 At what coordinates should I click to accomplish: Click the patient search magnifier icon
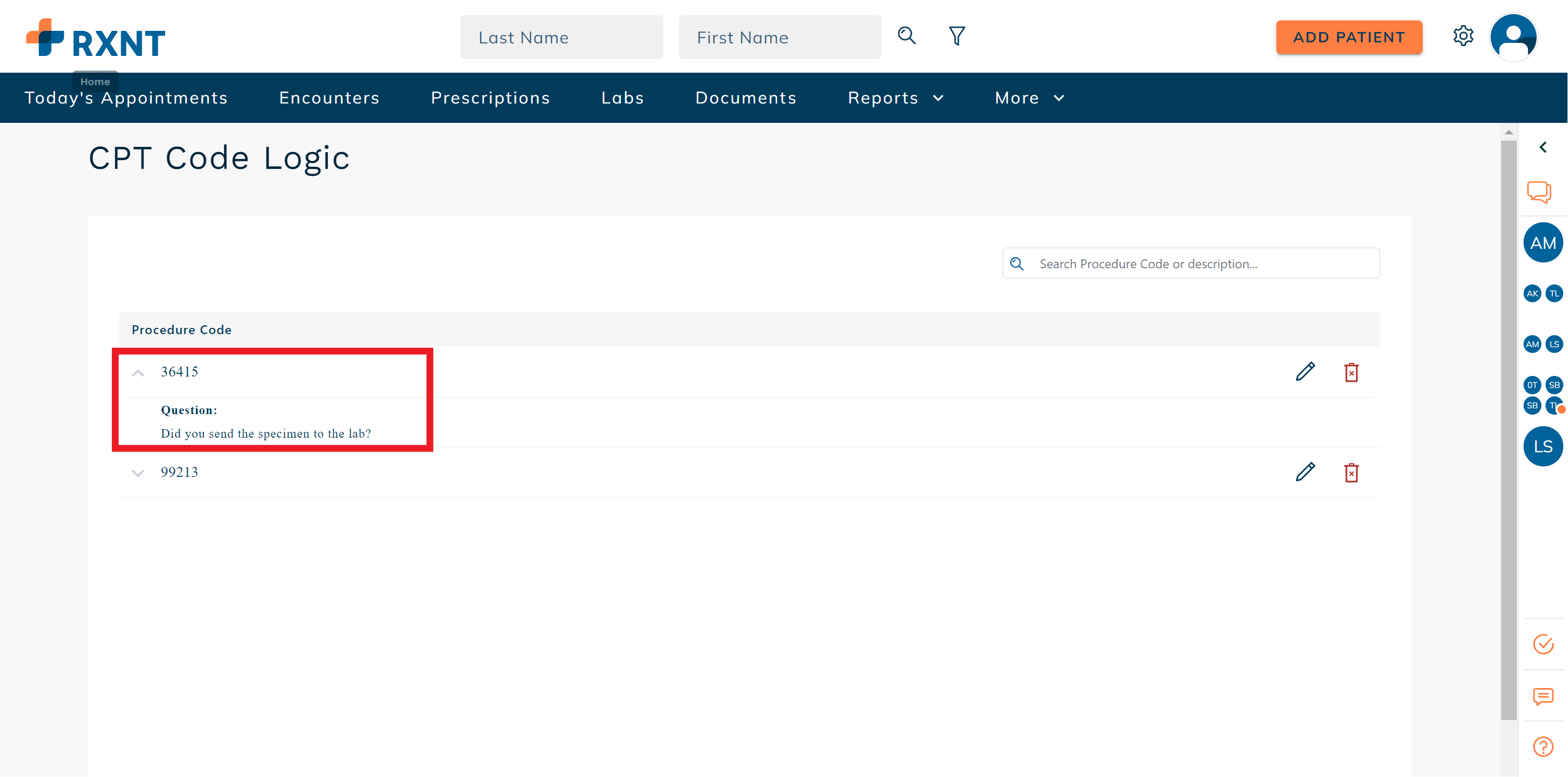pos(906,36)
